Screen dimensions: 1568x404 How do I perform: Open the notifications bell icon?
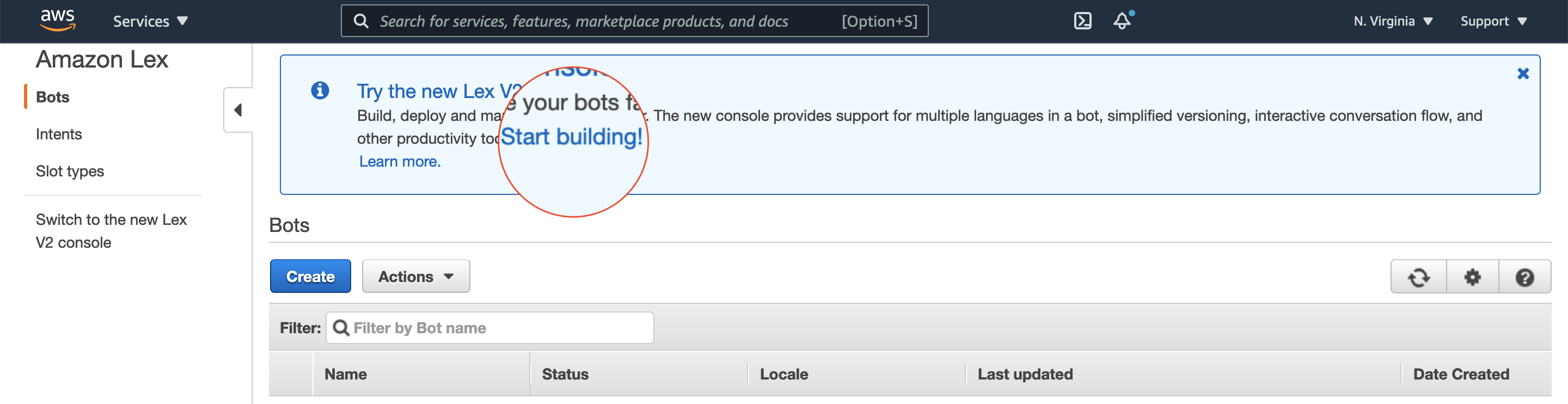click(1122, 21)
